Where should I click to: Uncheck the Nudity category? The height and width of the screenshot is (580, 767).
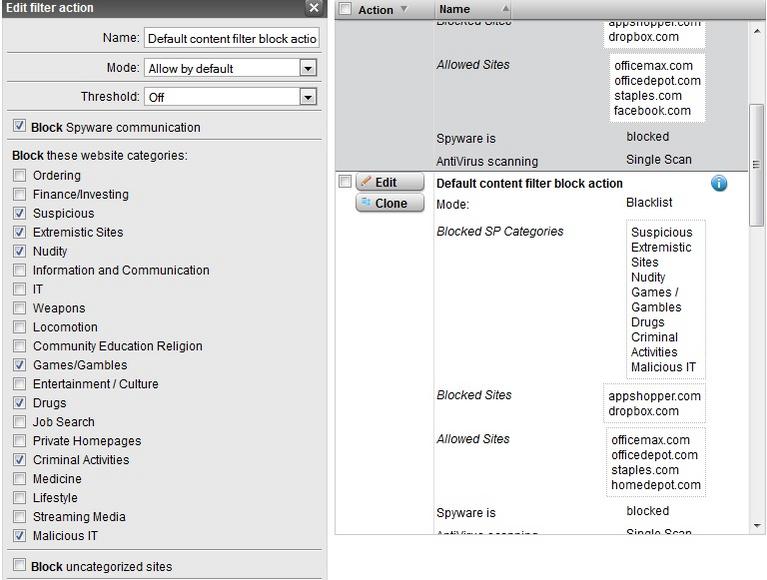[20, 251]
